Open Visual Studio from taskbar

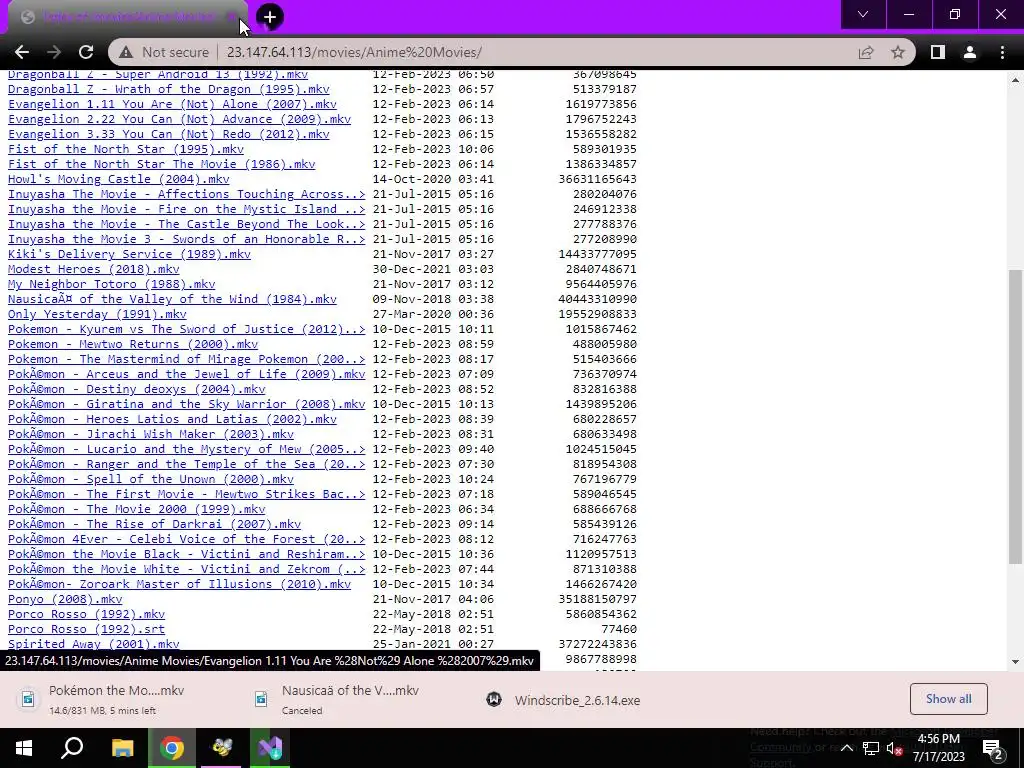click(270, 748)
